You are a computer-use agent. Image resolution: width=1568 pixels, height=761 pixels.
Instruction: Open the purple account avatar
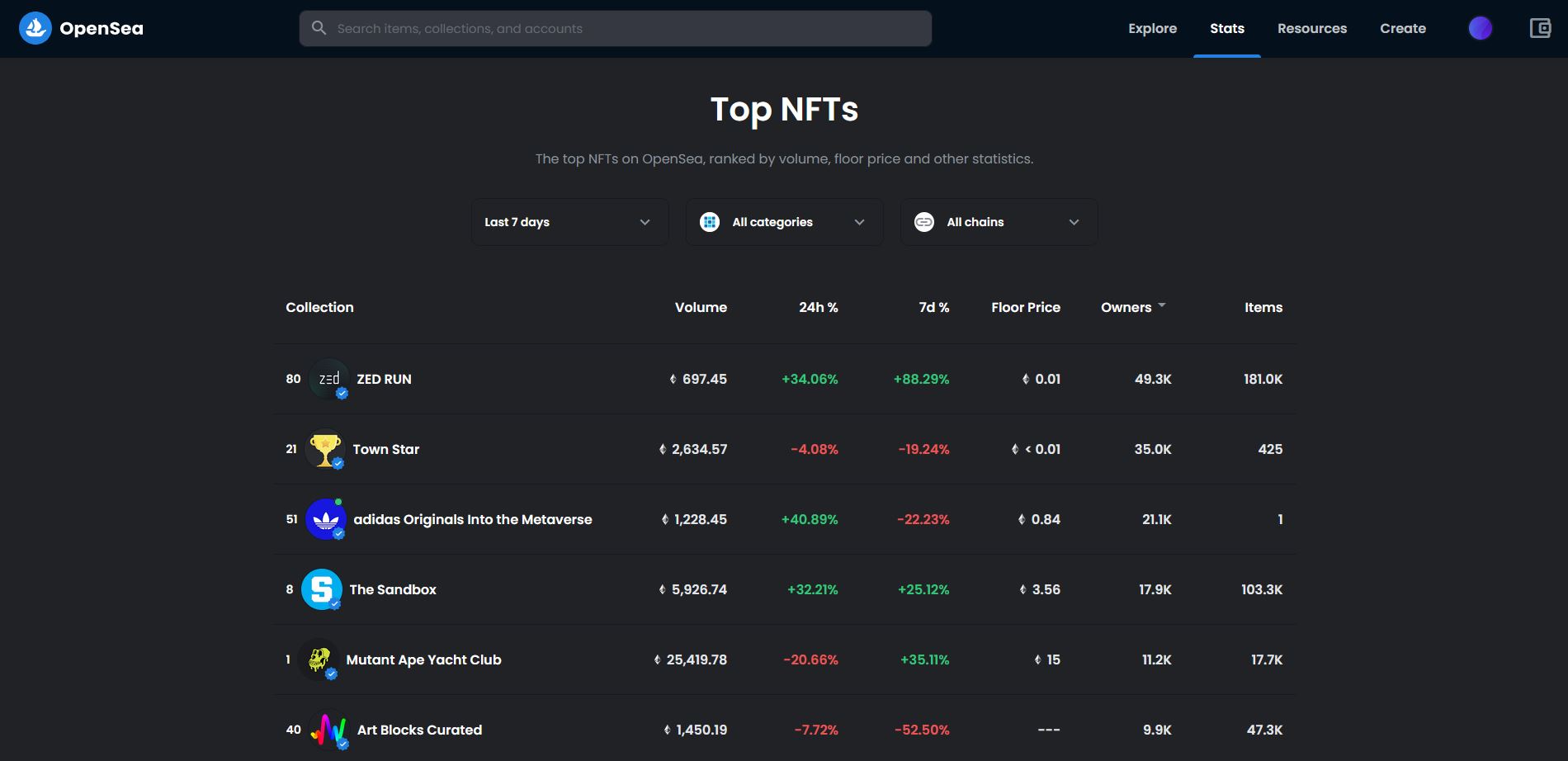tap(1481, 28)
